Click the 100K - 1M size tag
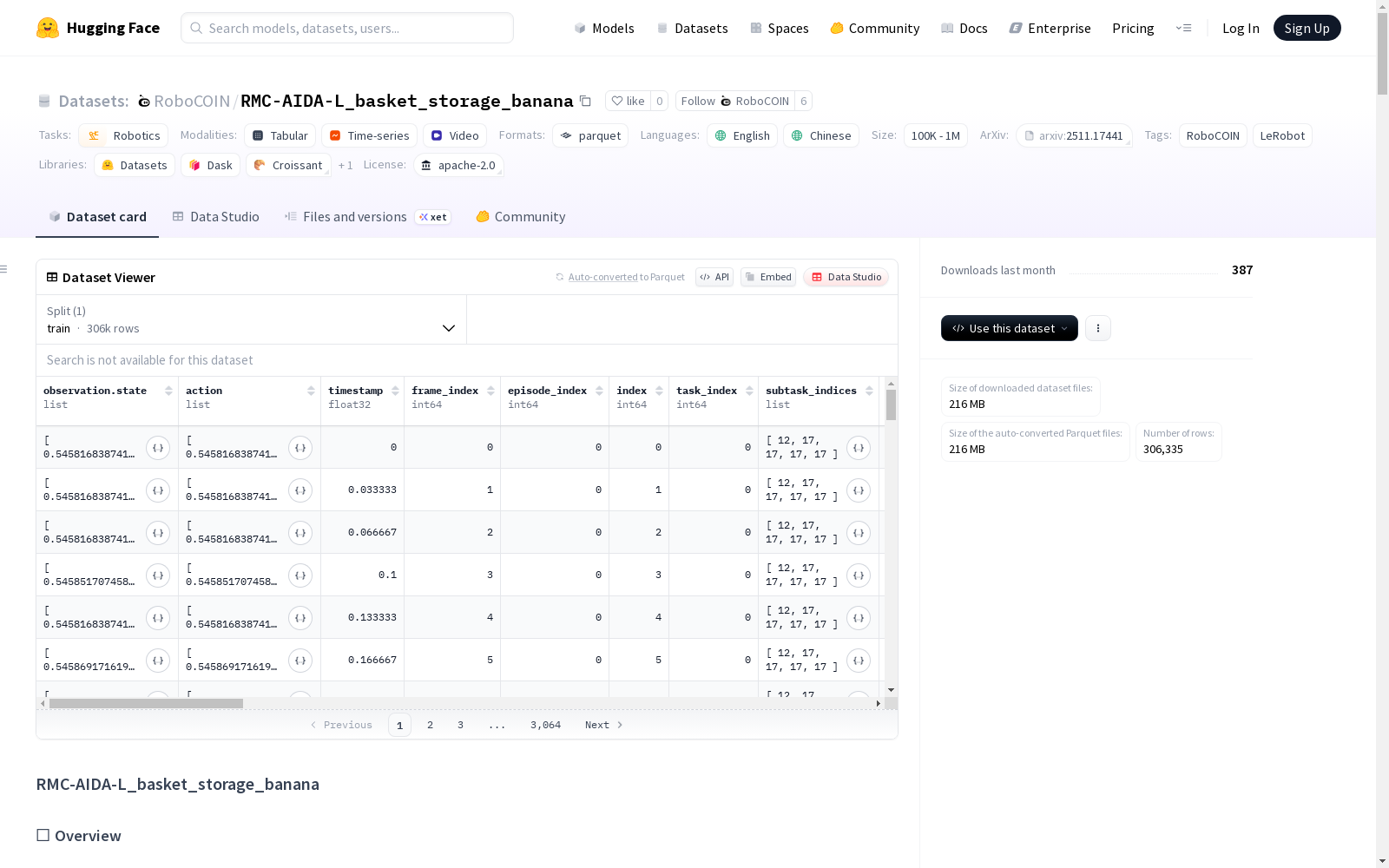This screenshot has width=1389, height=868. [x=936, y=135]
